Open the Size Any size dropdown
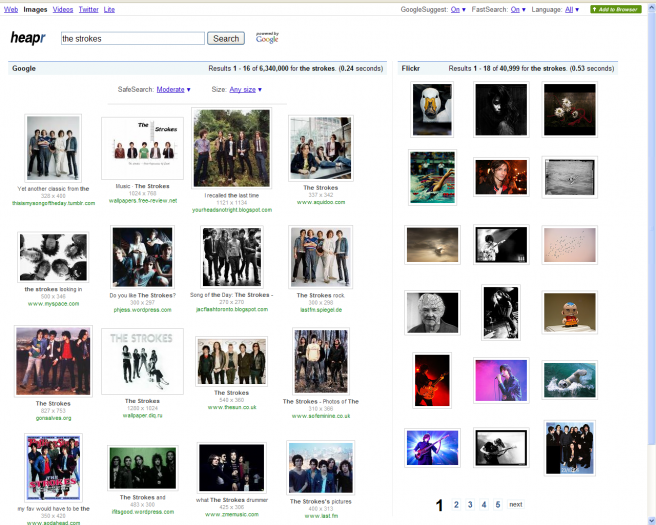 pyautogui.click(x=246, y=90)
